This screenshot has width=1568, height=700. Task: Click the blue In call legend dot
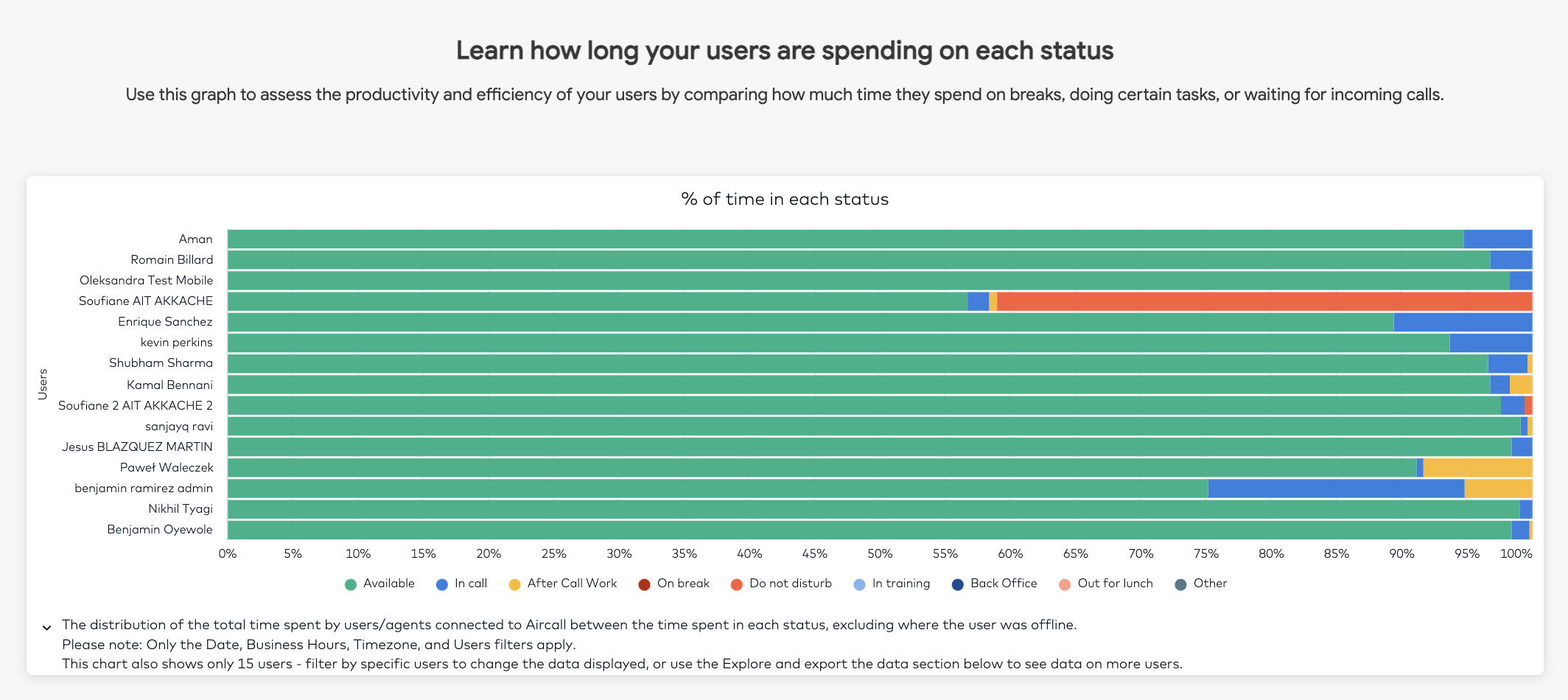[x=442, y=584]
